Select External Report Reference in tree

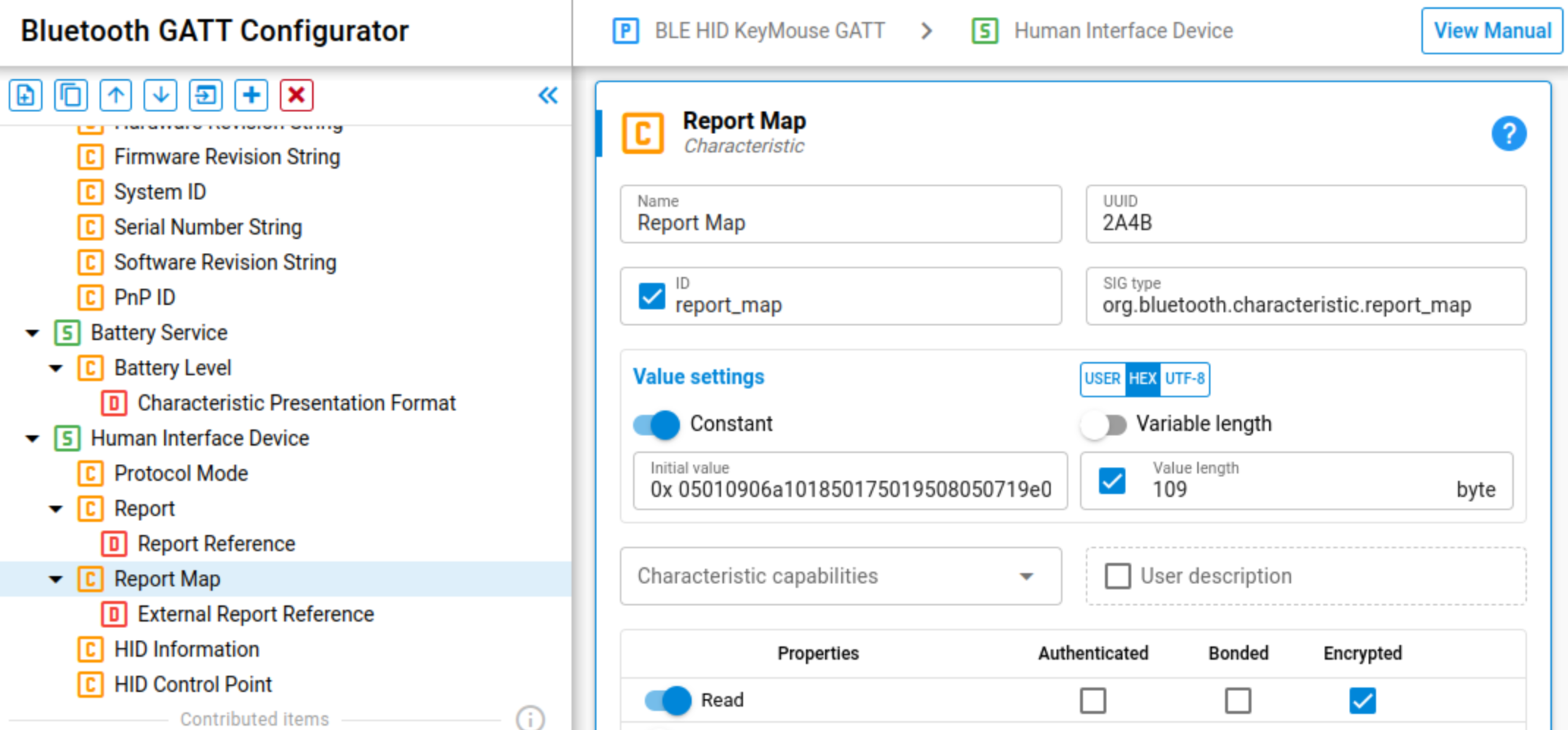coord(256,614)
